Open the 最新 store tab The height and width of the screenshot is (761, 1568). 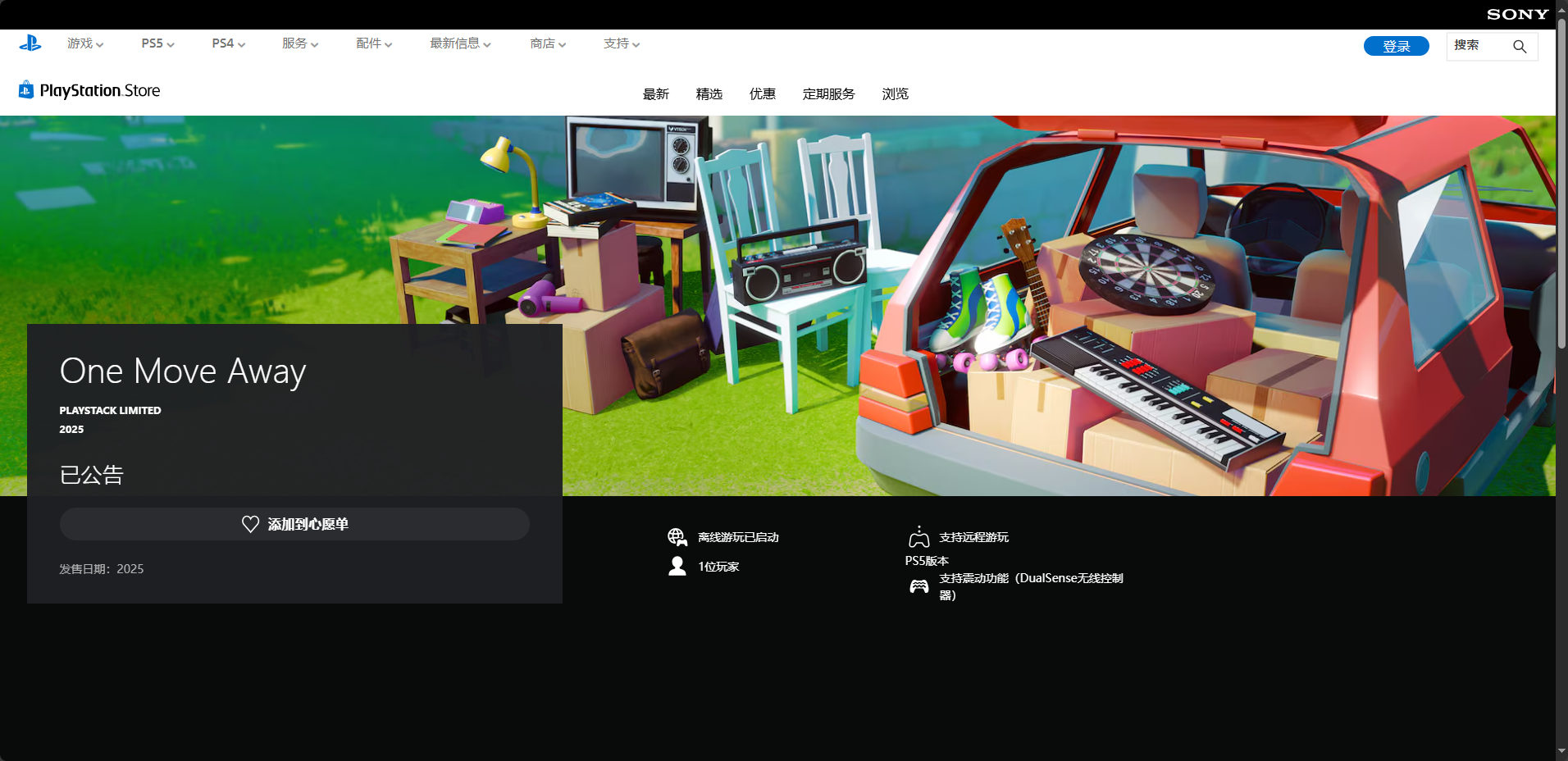point(656,94)
